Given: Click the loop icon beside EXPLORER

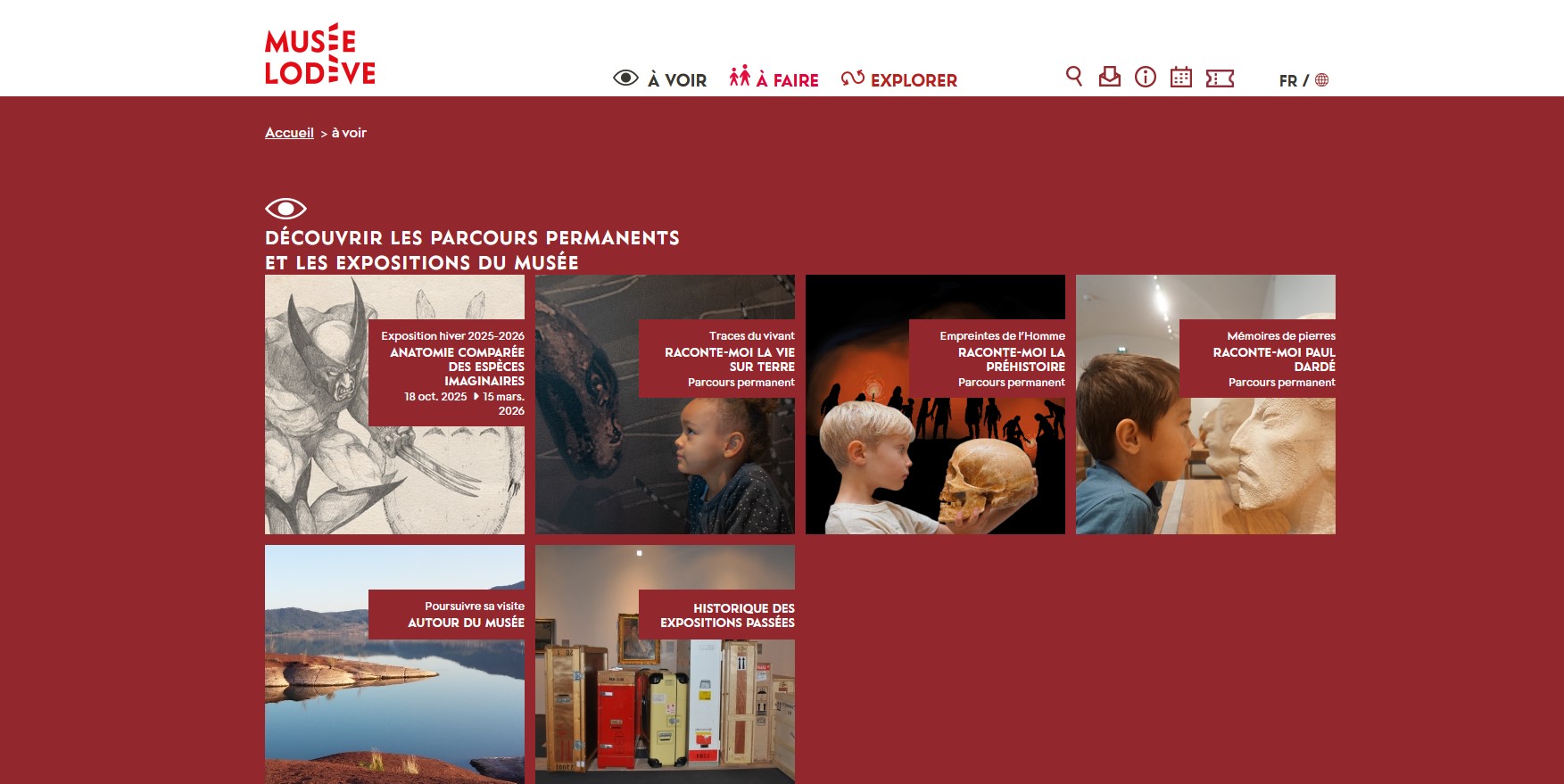Looking at the screenshot, I should tap(853, 78).
